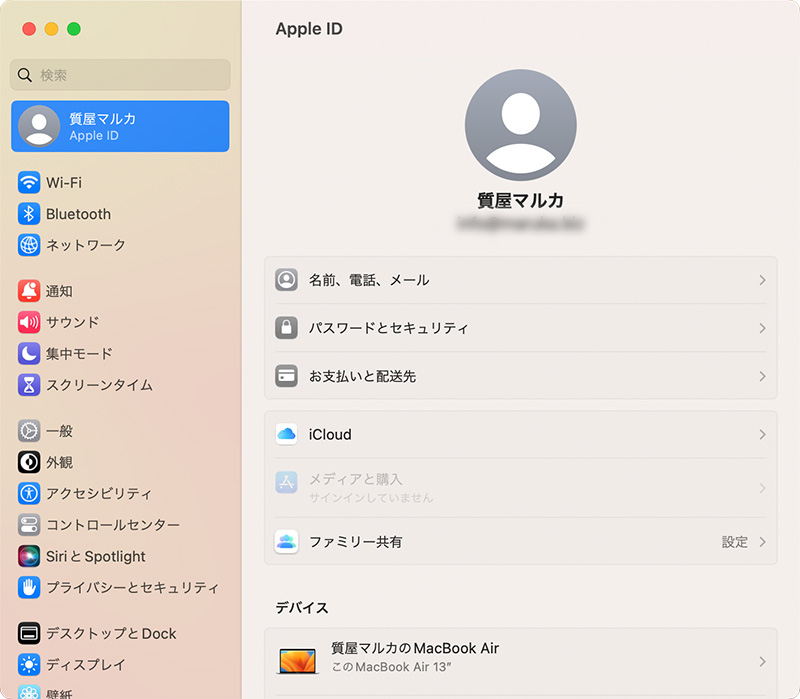The width and height of the screenshot is (800, 699).
Task: Select コントロールセンター in the sidebar
Action: pos(112,525)
